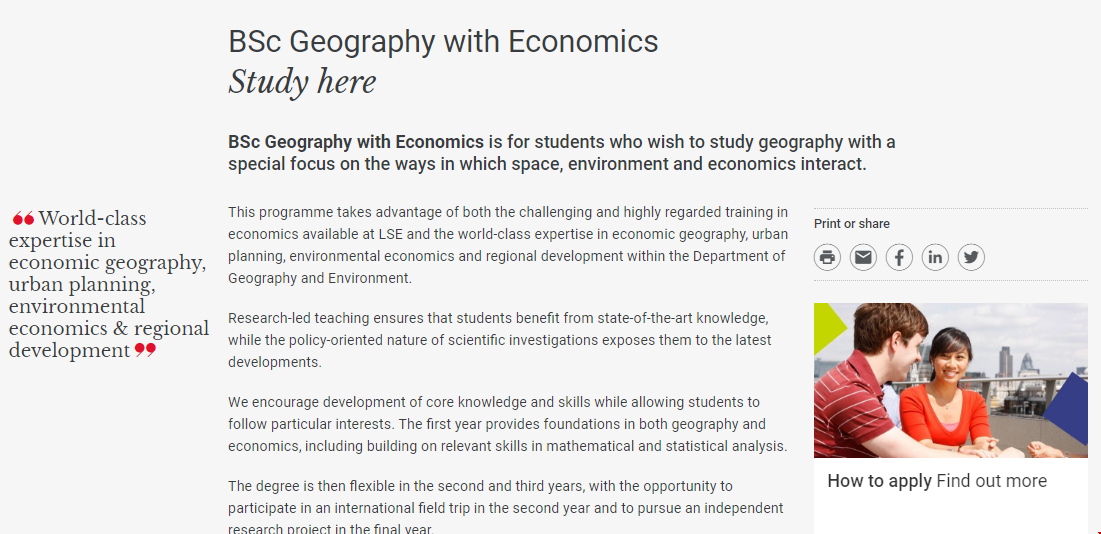Click the bold intro summary sentence

tap(561, 153)
